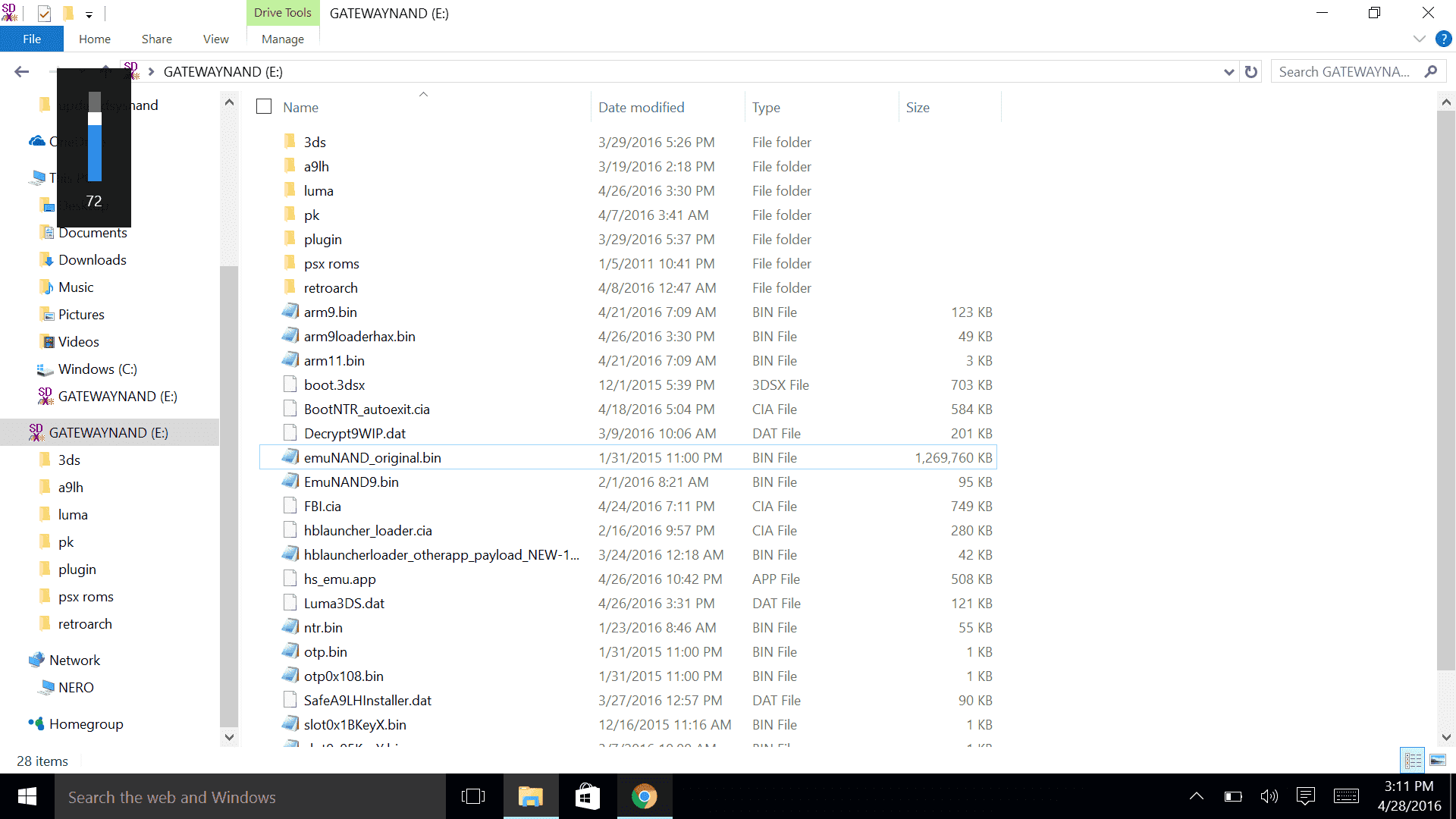
Task: Sort files by Date modified column
Action: [x=642, y=108]
